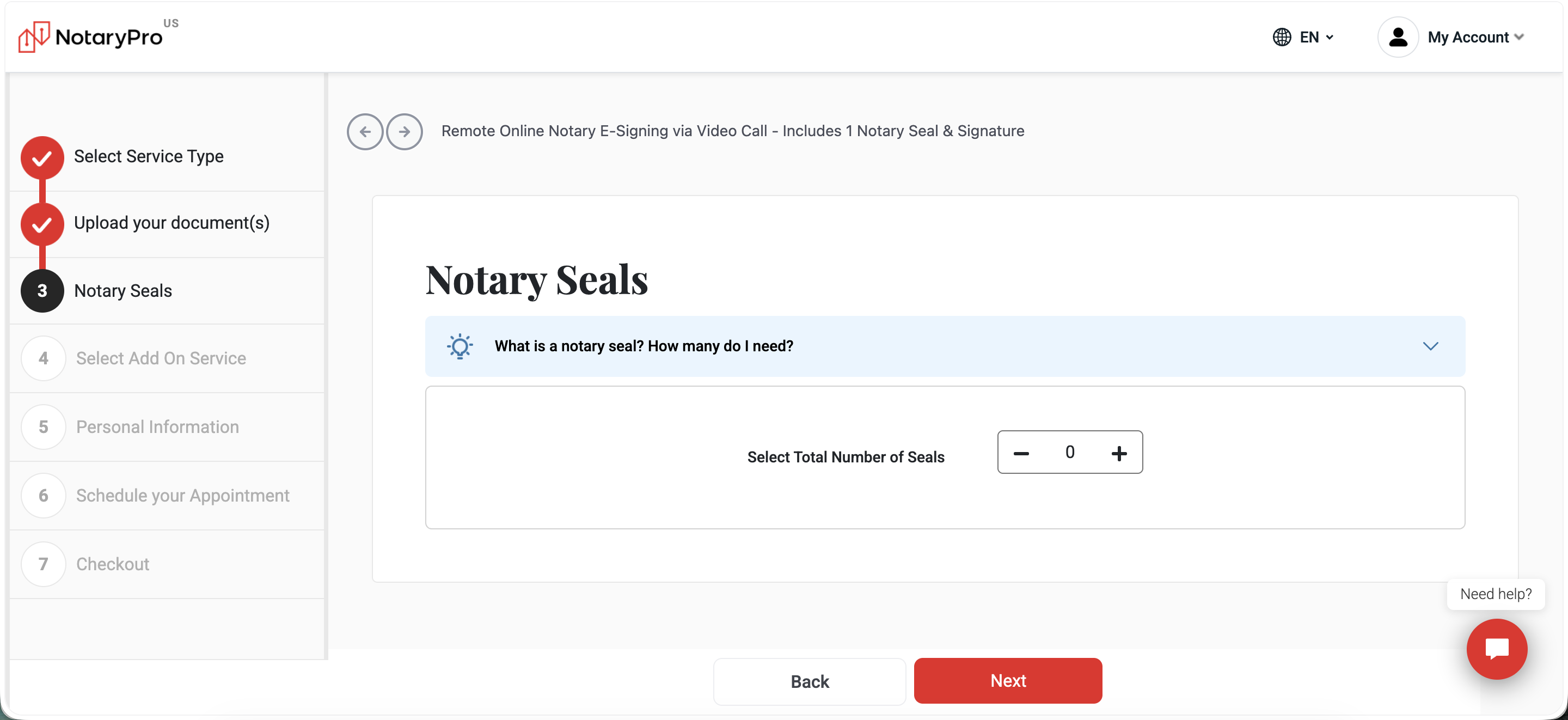The image size is (1568, 720).
Task: Click the Back button
Action: tap(809, 681)
